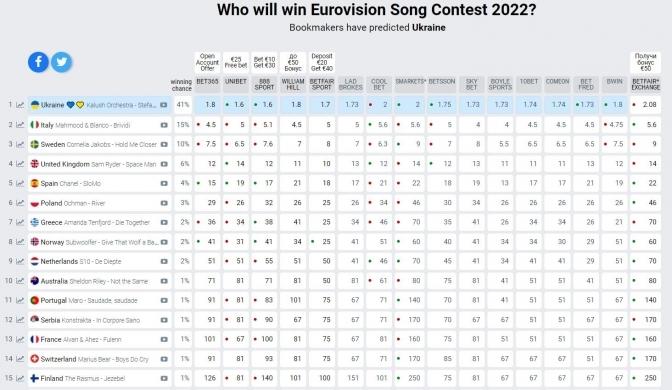
Task: Share via the Twitter icon
Action: [x=61, y=62]
